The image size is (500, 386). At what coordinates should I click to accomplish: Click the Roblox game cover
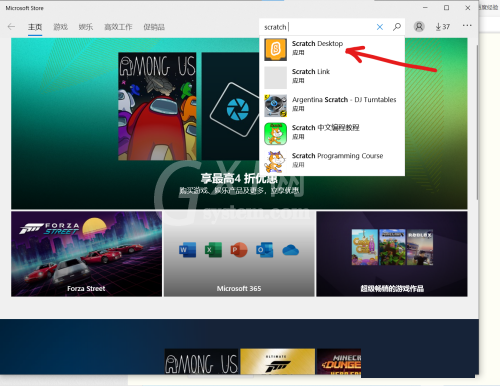420,247
